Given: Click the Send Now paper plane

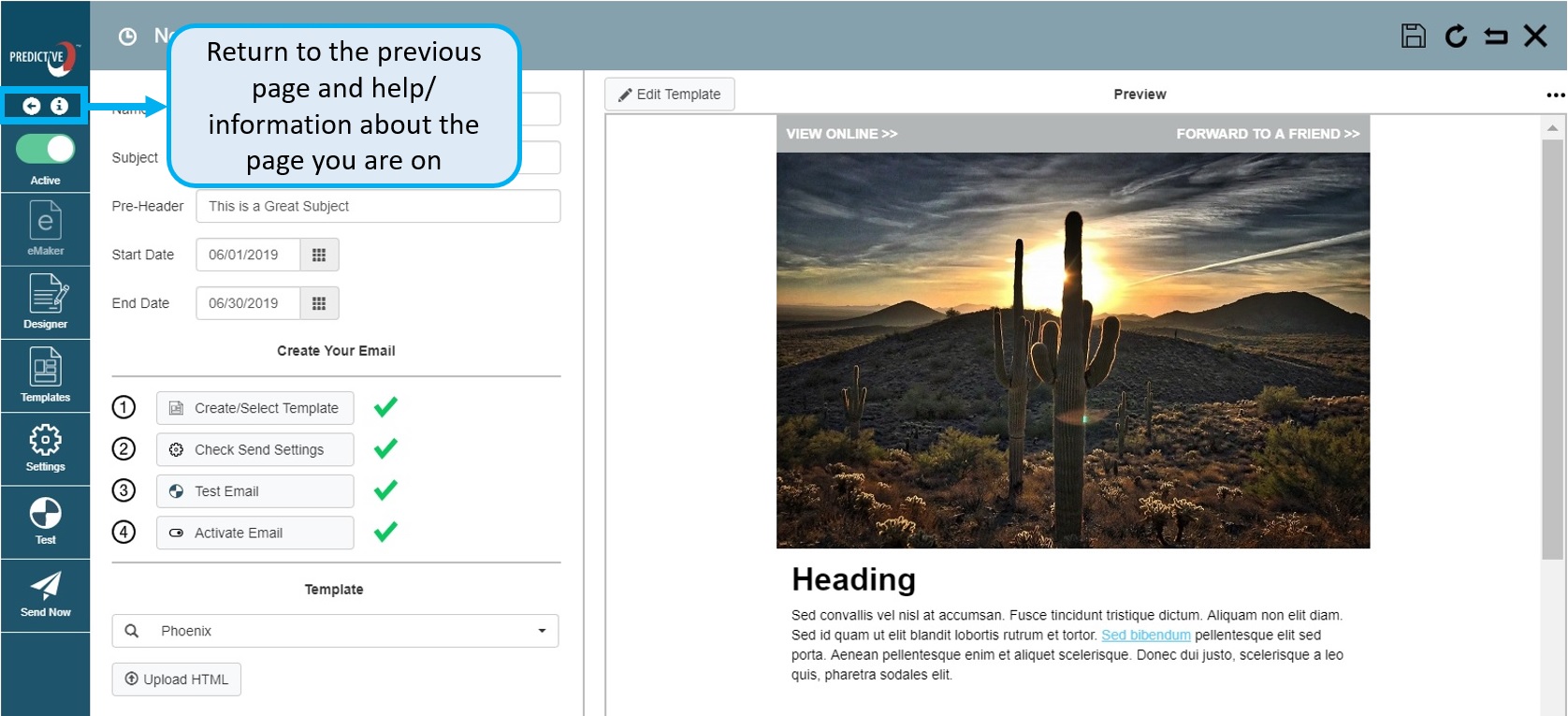Looking at the screenshot, I should (x=45, y=594).
